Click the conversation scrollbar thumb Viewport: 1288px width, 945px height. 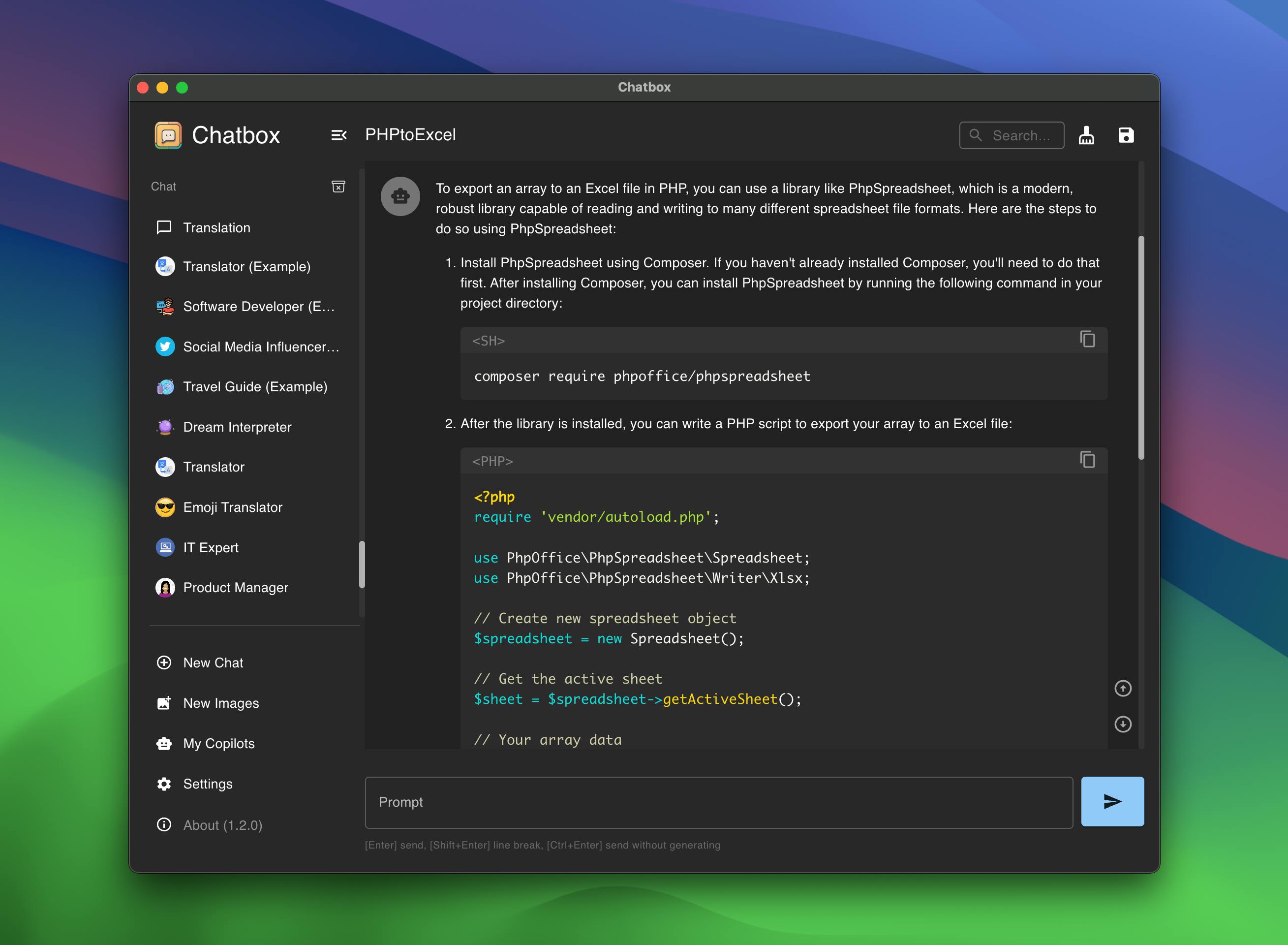point(1141,348)
